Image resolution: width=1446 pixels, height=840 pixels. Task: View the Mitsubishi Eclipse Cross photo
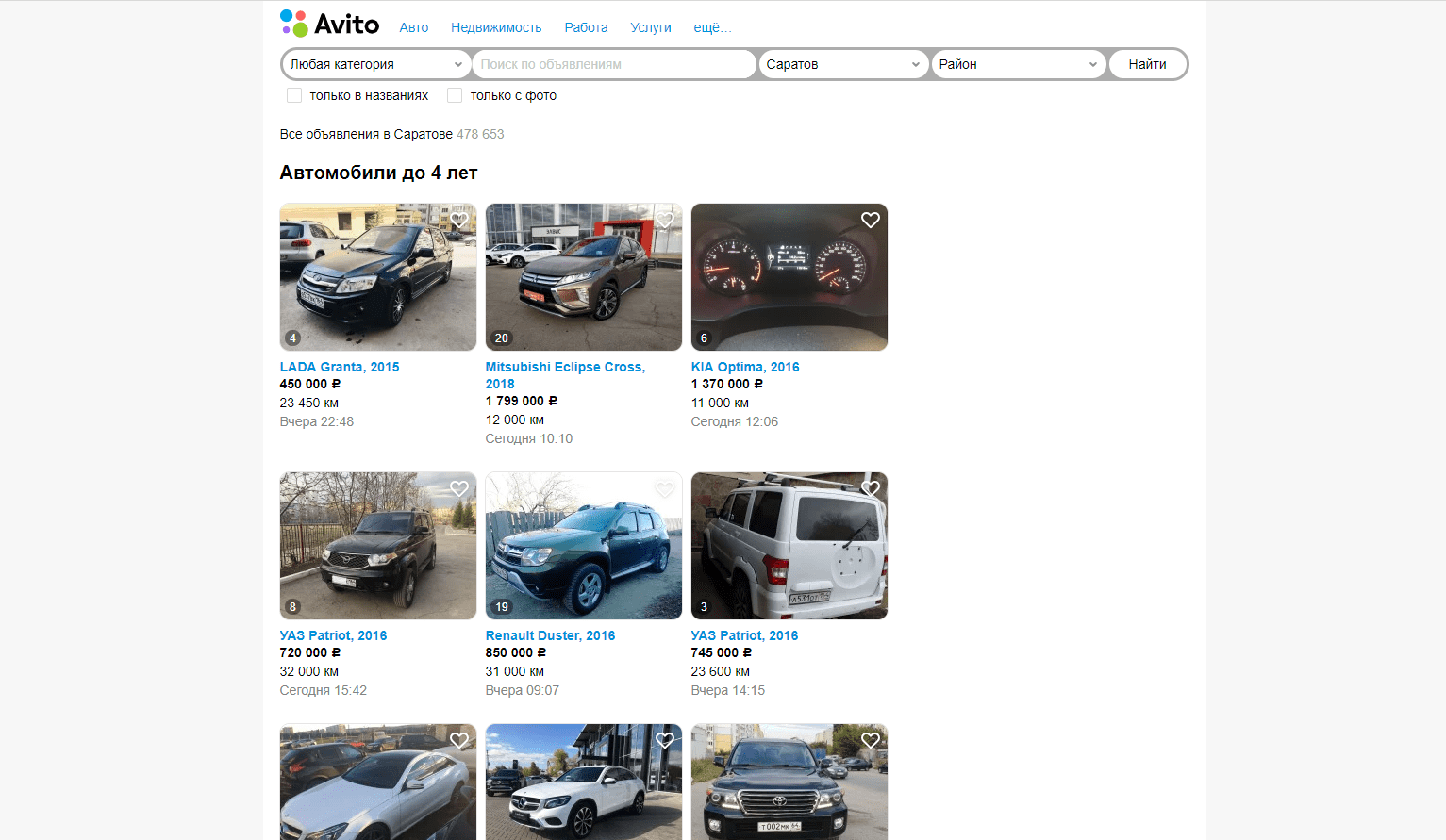584,277
